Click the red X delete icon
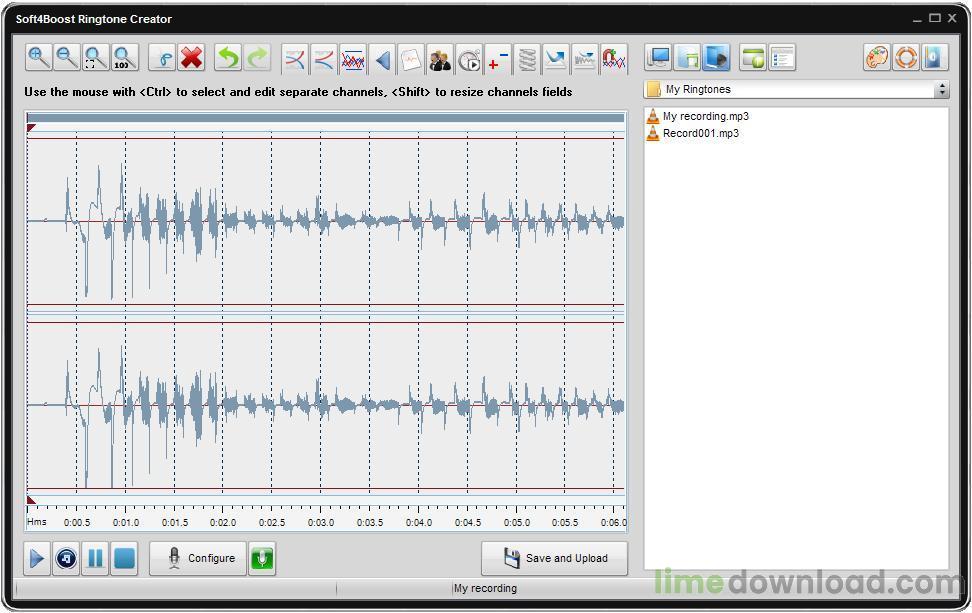The image size is (972, 613). point(192,59)
